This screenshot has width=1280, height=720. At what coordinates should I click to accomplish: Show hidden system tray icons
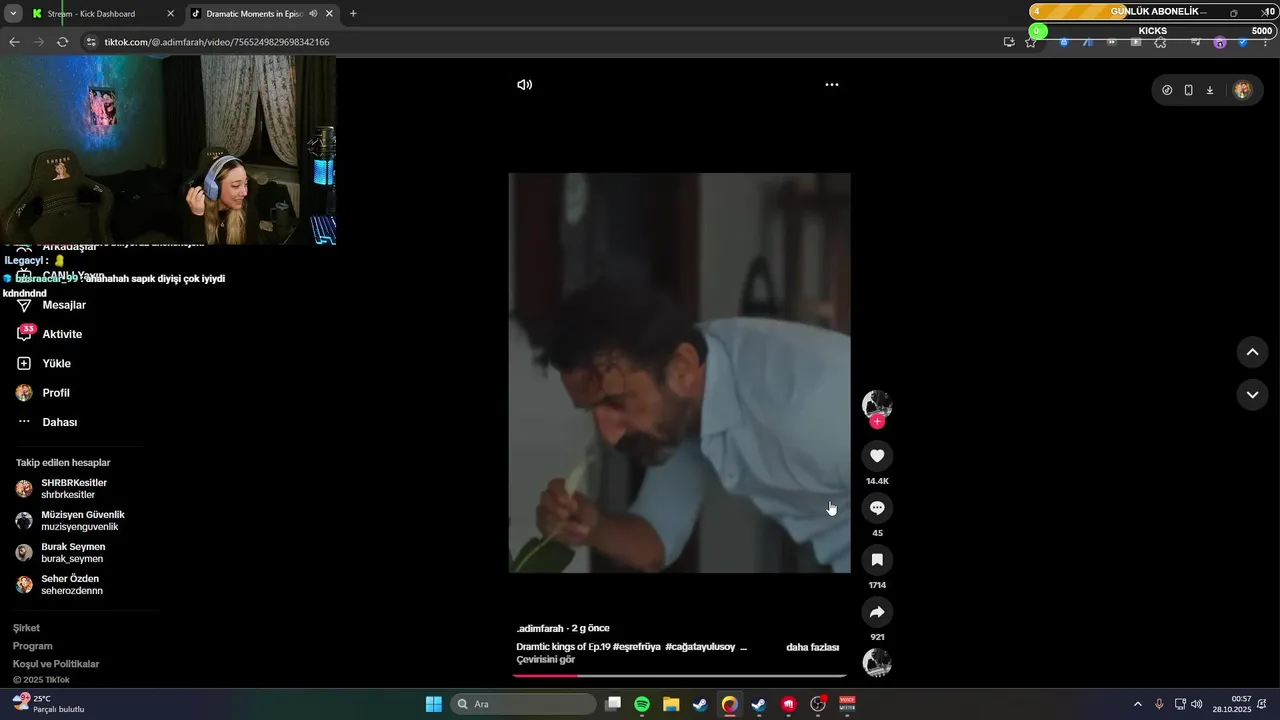[x=1137, y=704]
